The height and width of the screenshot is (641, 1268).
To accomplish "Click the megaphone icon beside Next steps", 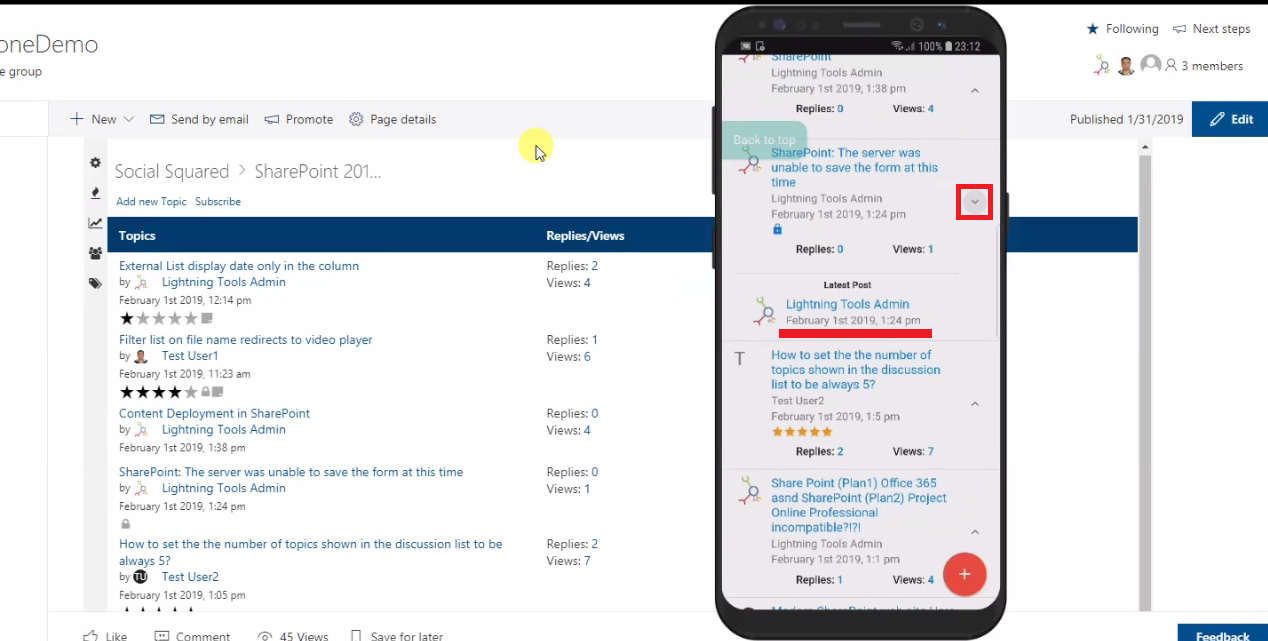I will pos(1180,29).
